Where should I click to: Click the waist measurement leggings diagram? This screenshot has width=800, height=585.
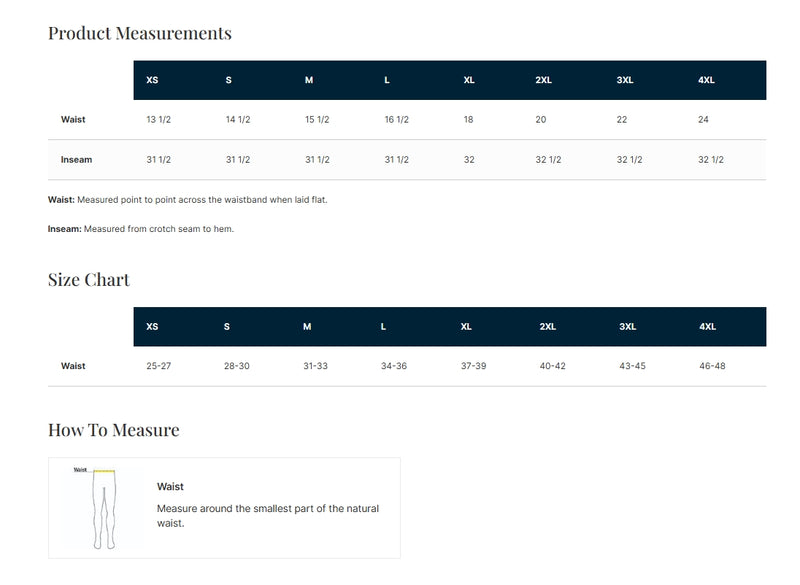pyautogui.click(x=104, y=507)
